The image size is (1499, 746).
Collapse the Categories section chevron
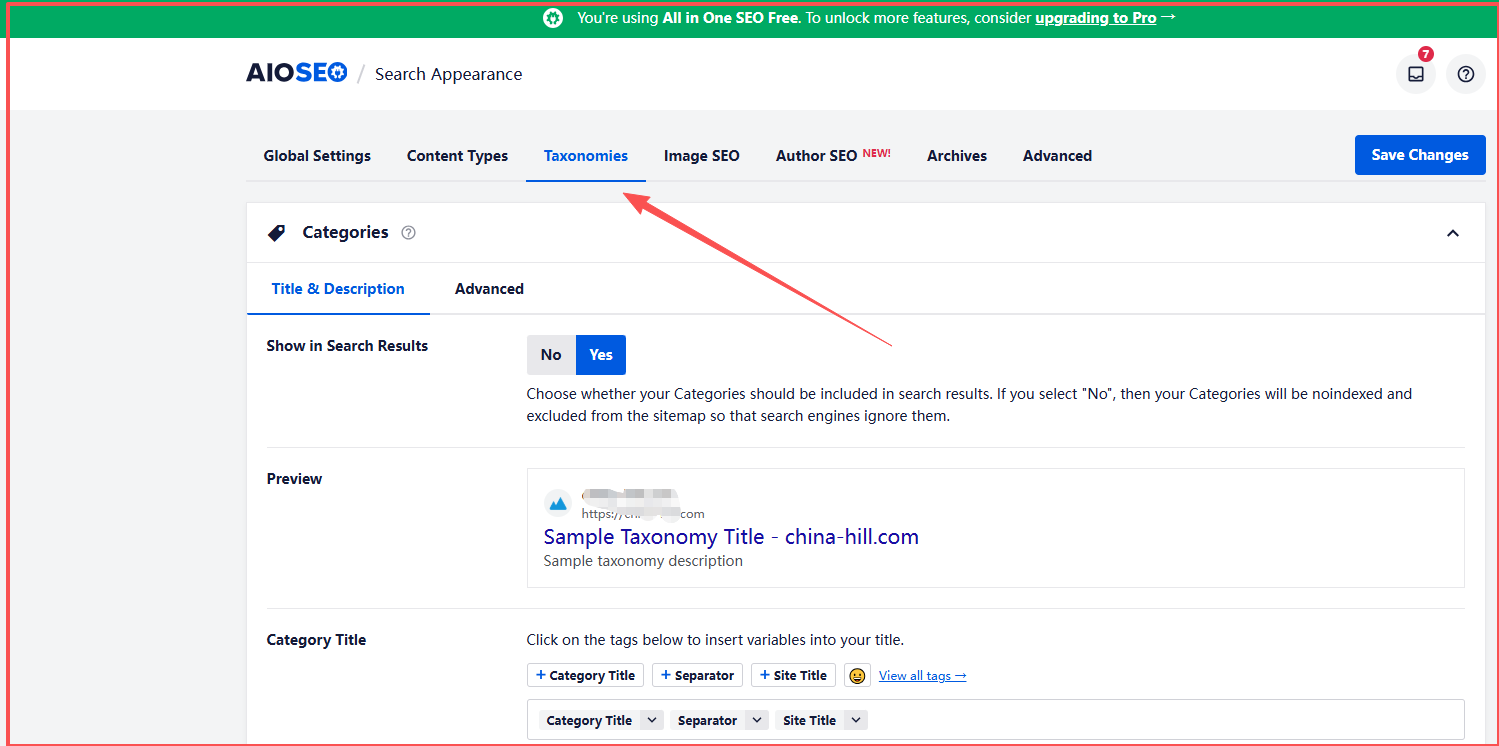coord(1453,233)
